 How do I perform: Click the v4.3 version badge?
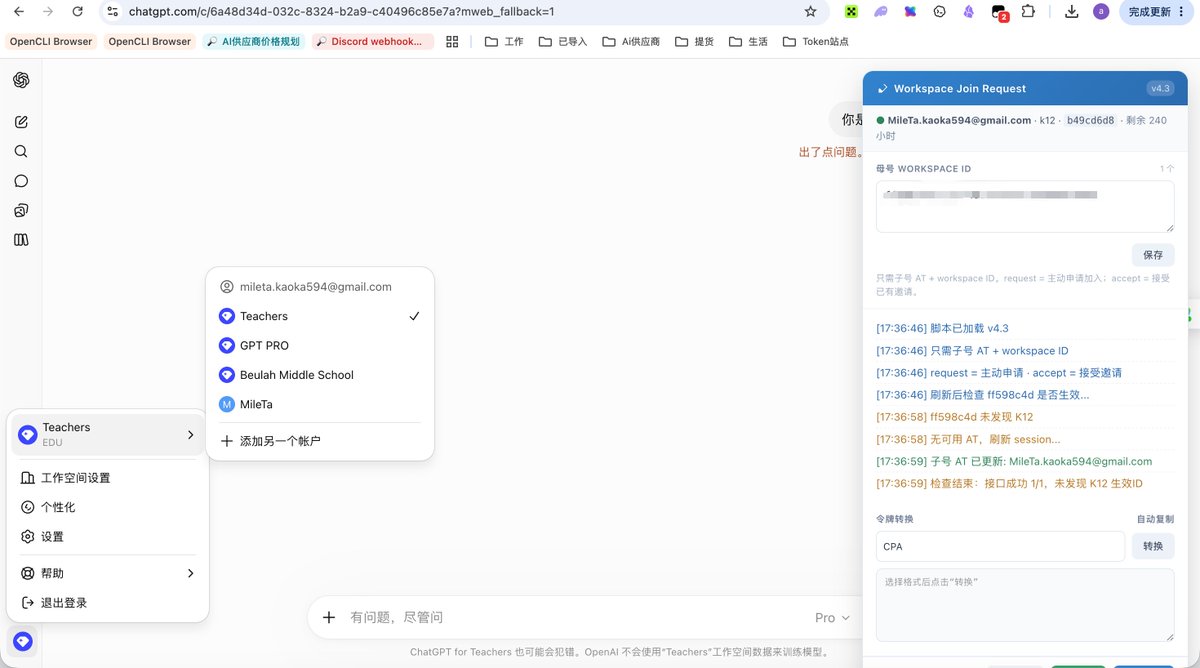coord(1160,88)
